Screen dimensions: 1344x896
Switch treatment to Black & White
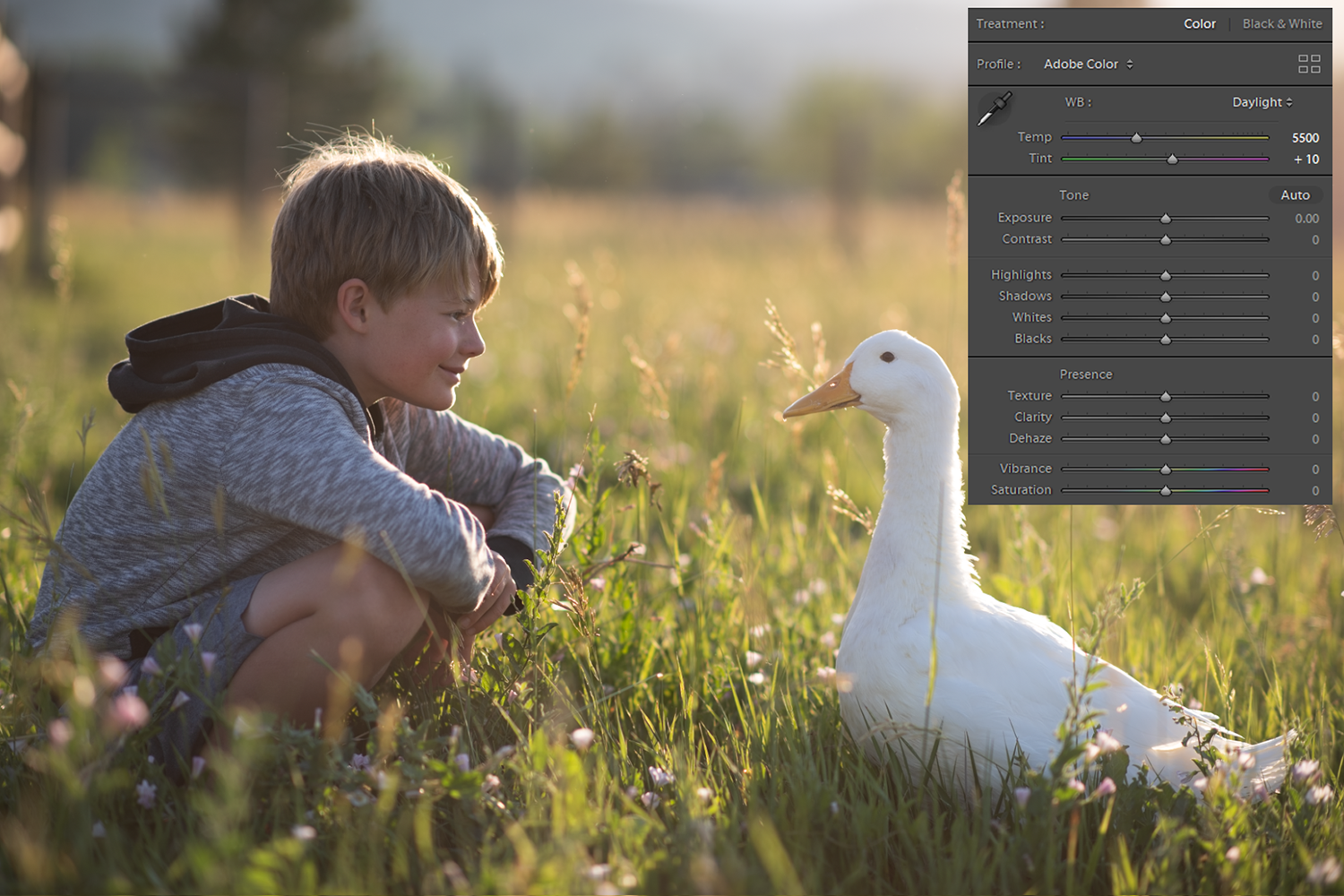pos(1281,24)
